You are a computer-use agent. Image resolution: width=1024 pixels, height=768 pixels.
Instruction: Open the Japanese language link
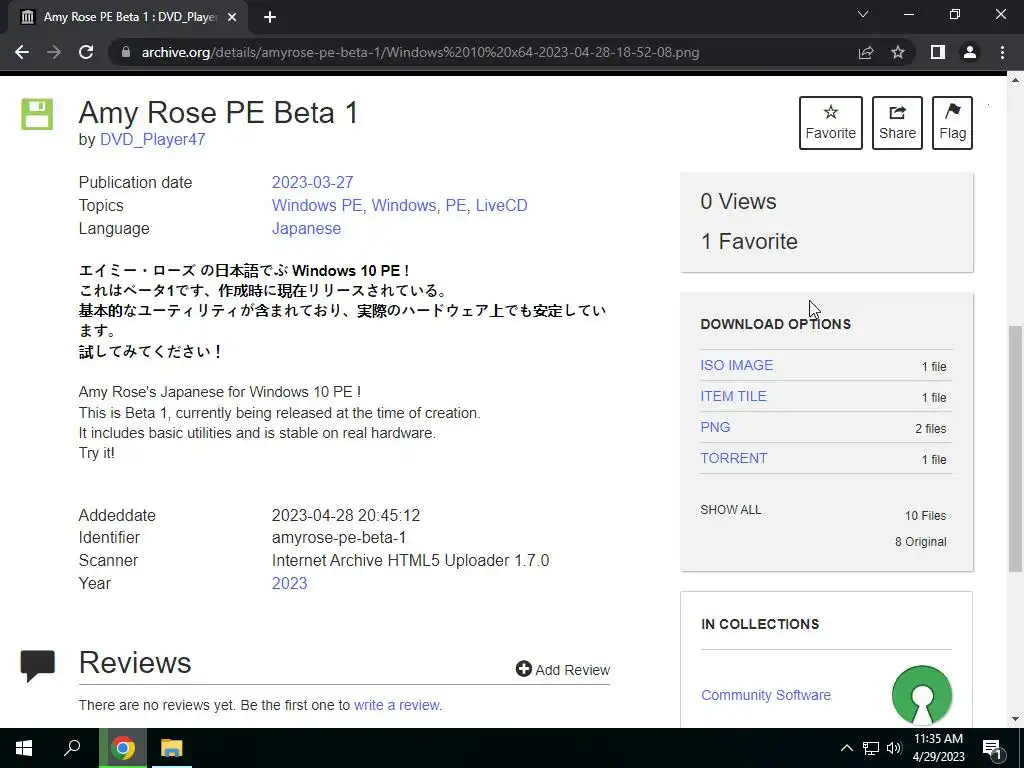tap(306, 228)
